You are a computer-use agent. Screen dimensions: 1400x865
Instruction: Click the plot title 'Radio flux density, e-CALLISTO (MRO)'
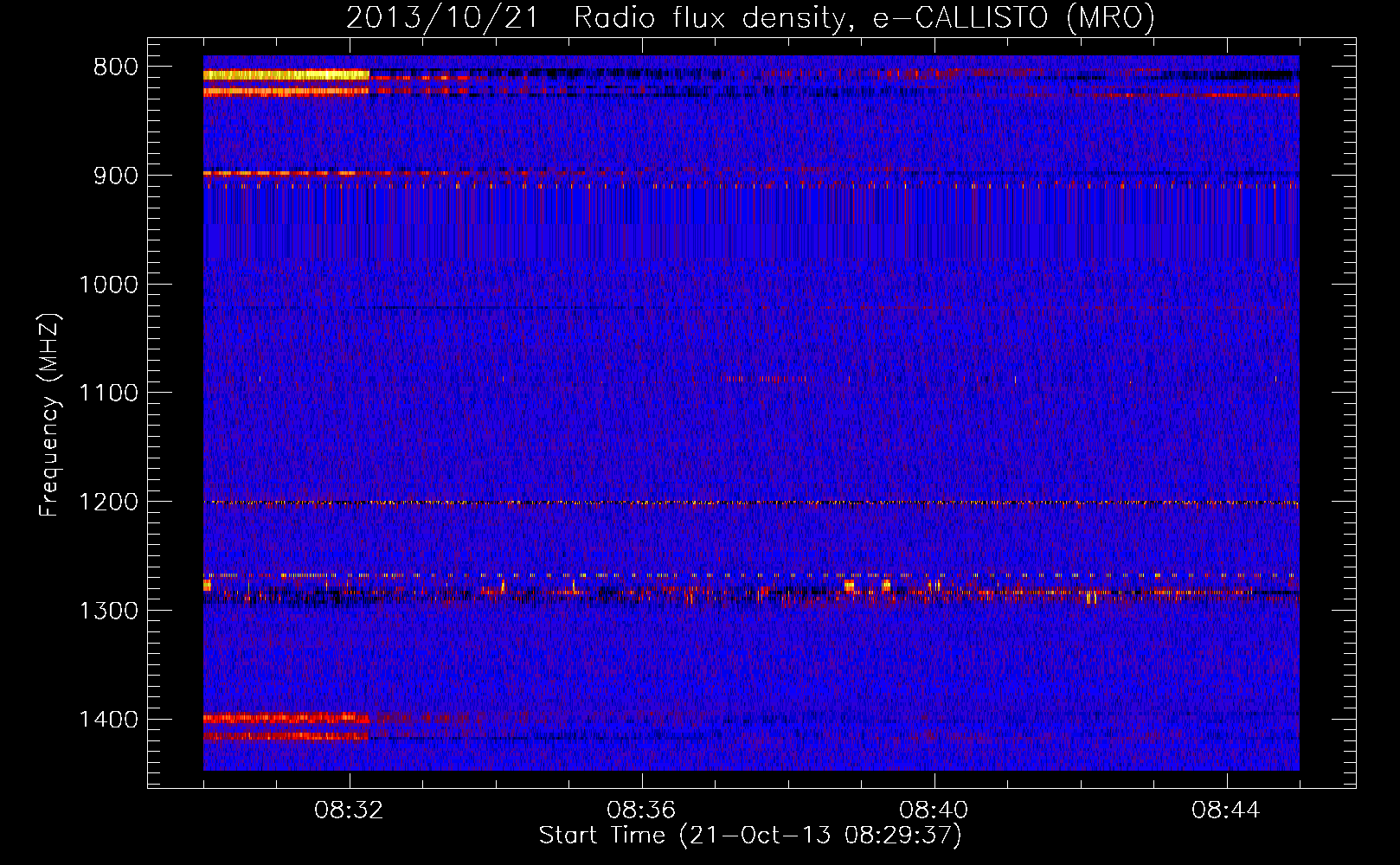[864, 17]
